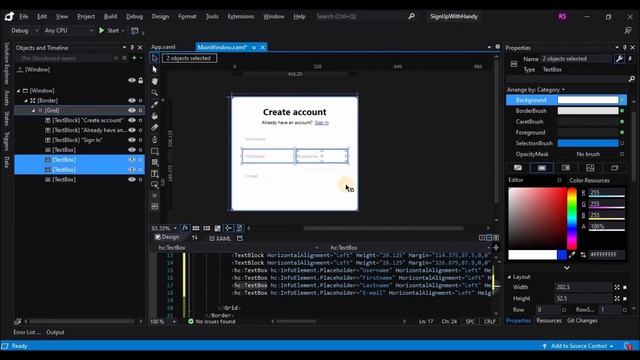Click the Start debugging button

109,31
